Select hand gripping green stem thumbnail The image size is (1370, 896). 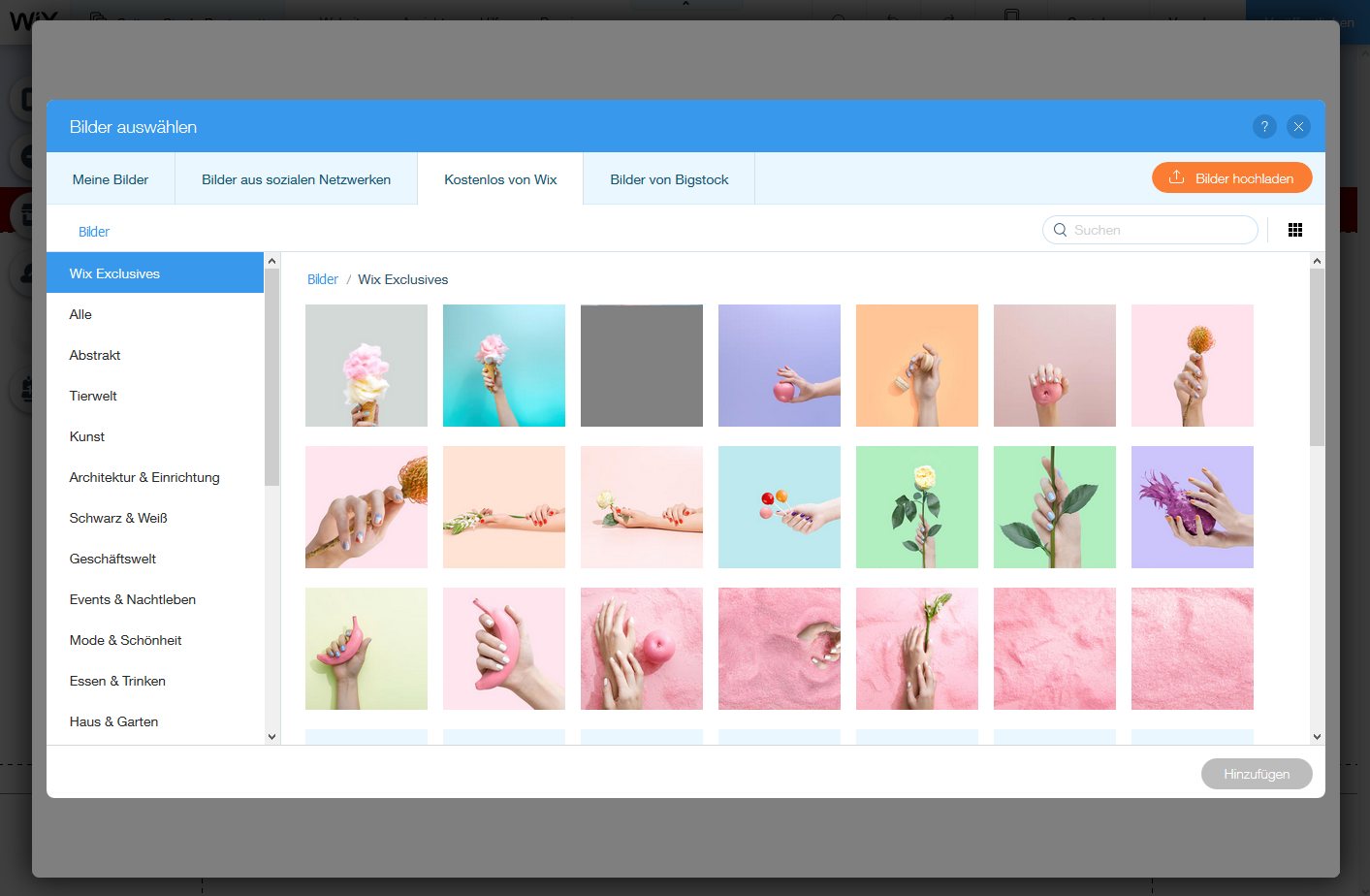[x=1055, y=507]
